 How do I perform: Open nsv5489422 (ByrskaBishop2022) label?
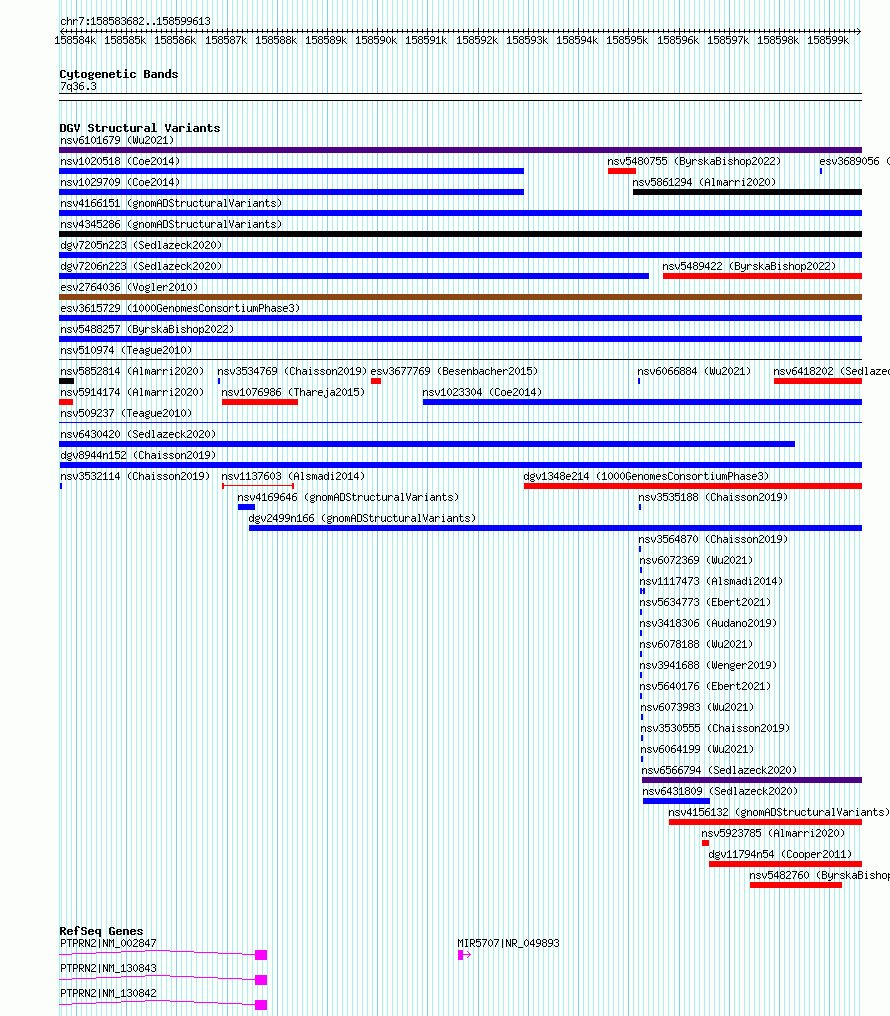[x=749, y=266]
